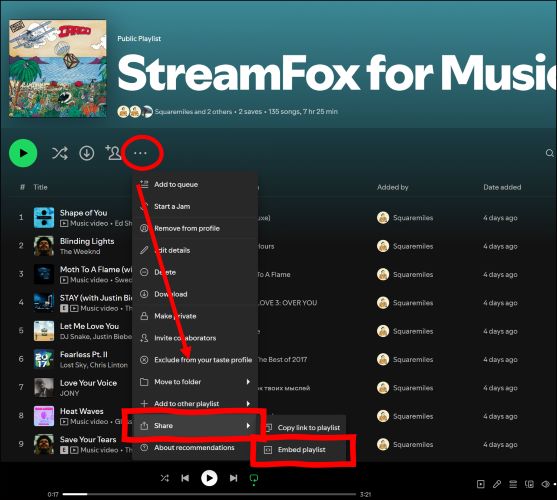Open Squaremiles profile link in Blinding Lights row
The image size is (557, 500).
413,246
